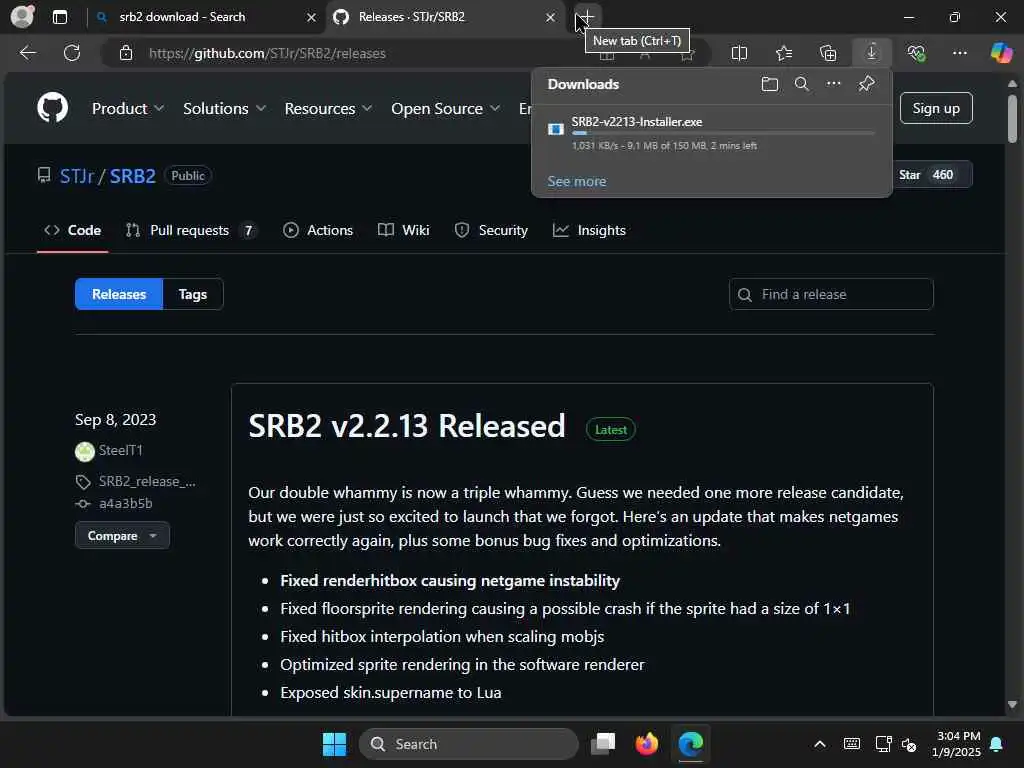
Task: Expand the Solutions menu
Action: (x=225, y=108)
